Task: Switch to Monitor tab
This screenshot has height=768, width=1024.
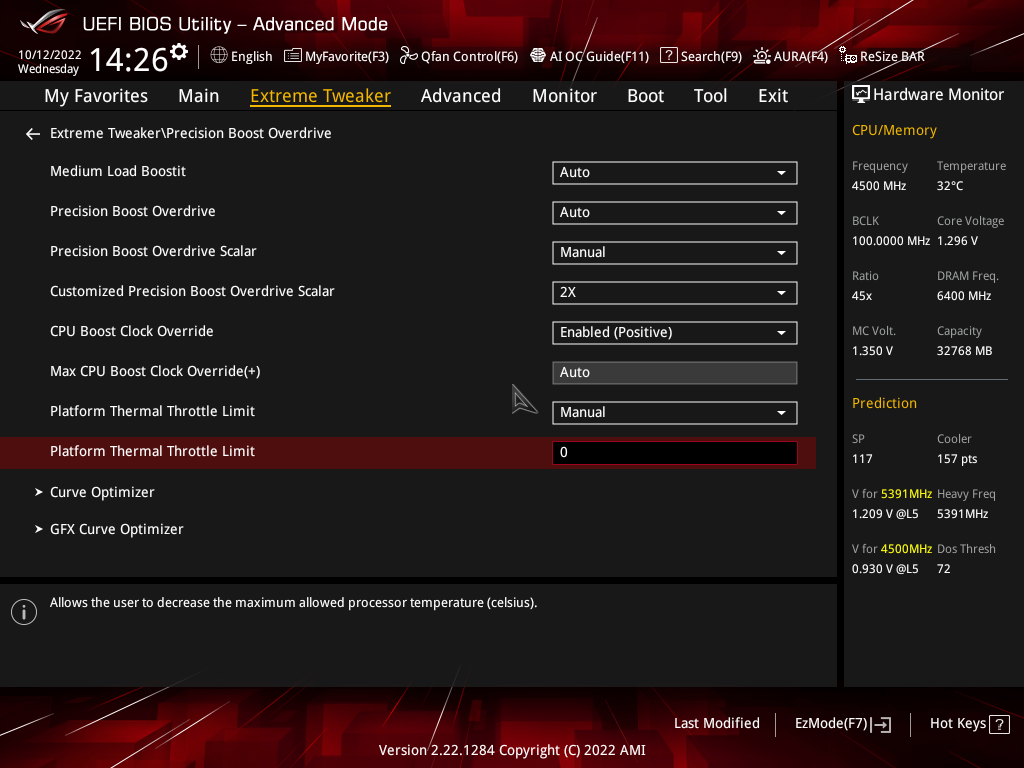Action: pyautogui.click(x=564, y=96)
